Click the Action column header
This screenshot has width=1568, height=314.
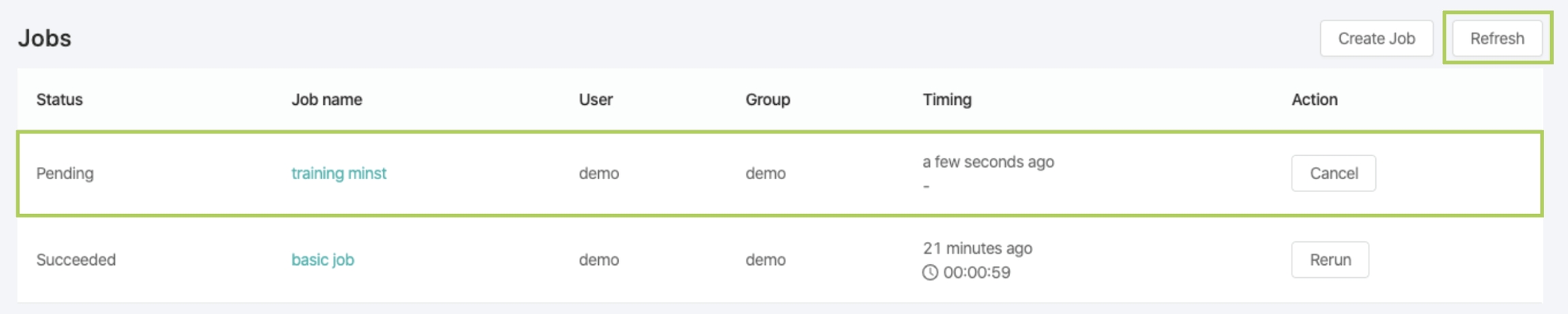coord(1314,99)
